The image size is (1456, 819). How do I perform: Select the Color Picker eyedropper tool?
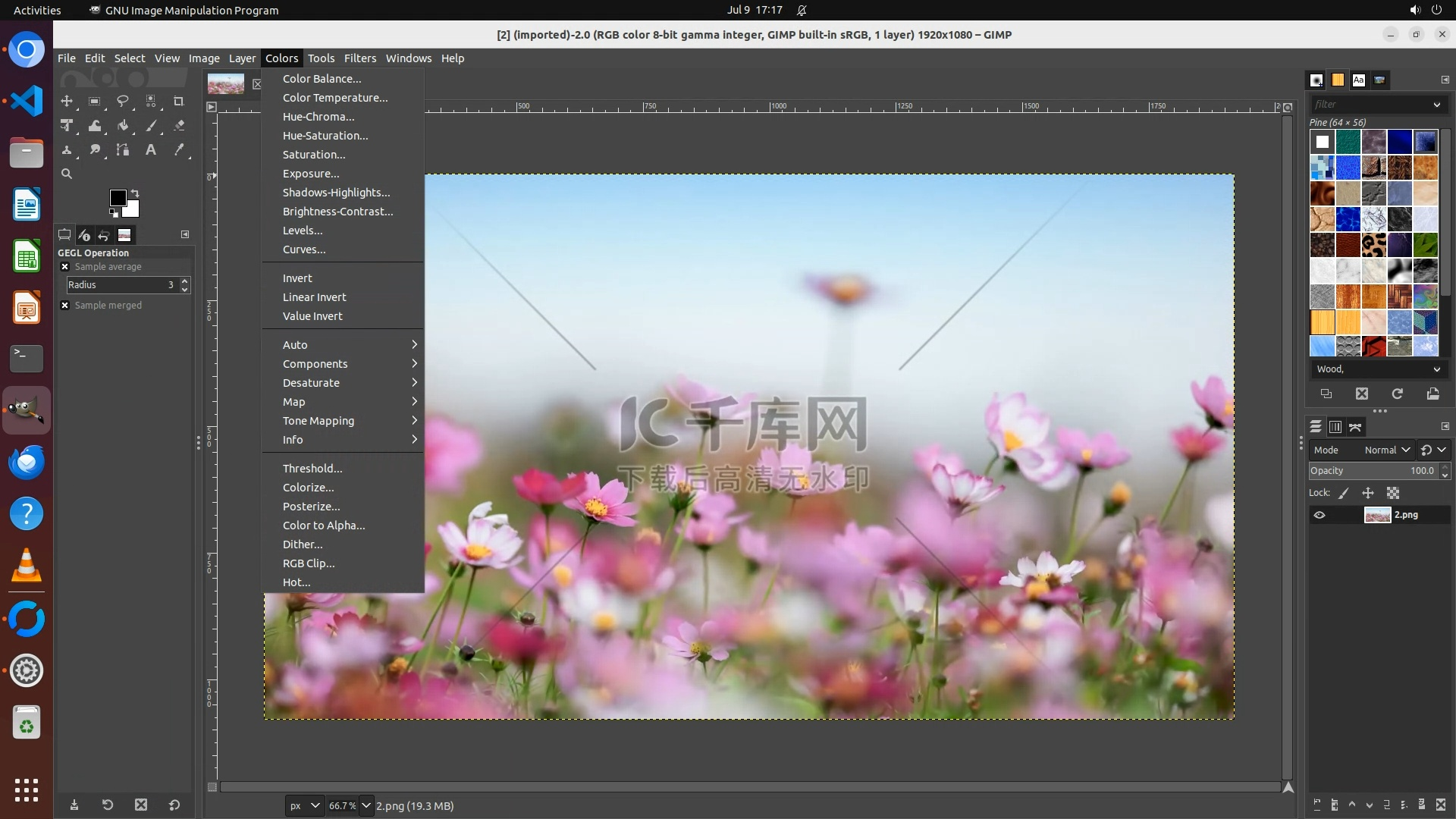click(x=179, y=150)
